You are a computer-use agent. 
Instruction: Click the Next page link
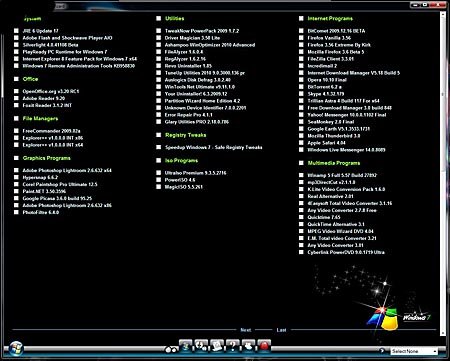point(246,330)
